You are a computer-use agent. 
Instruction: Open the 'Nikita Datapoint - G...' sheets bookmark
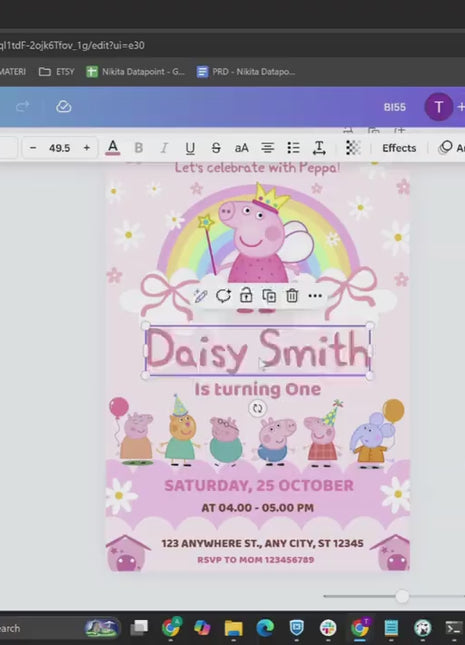pyautogui.click(x=135, y=72)
